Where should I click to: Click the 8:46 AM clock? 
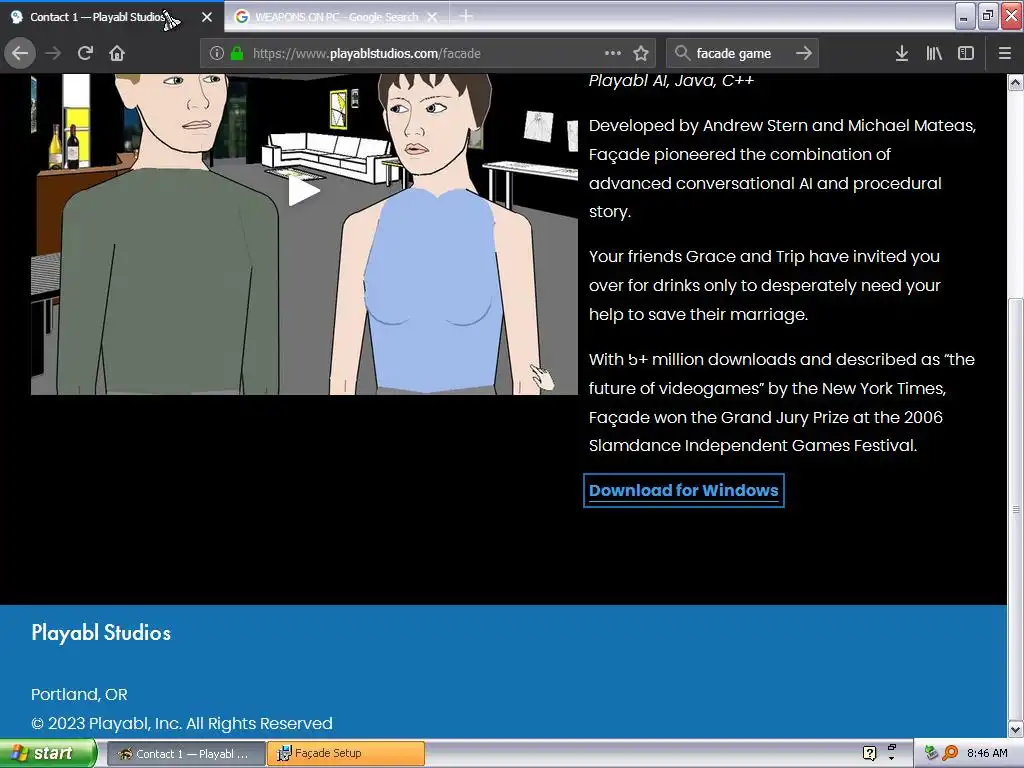pyautogui.click(x=987, y=753)
